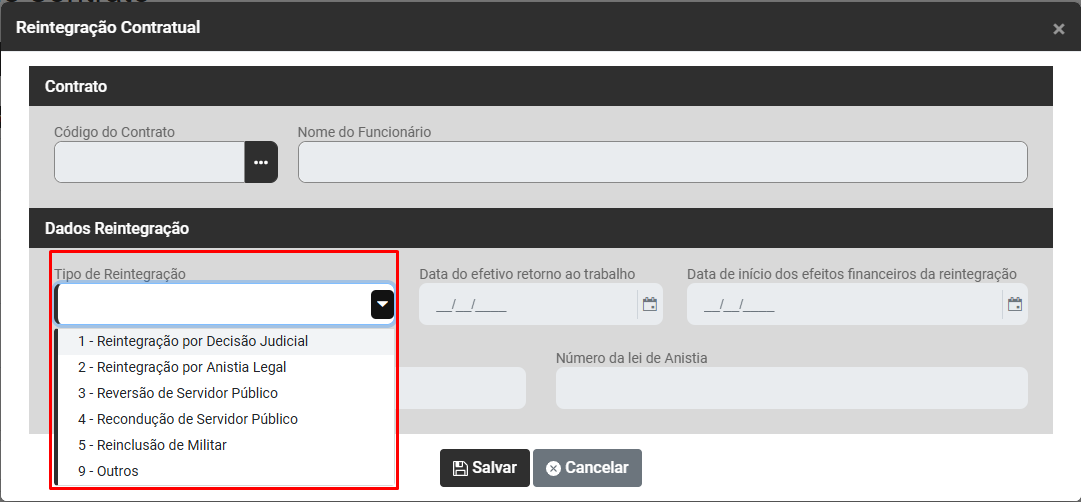Click the Contrato section header
1081x502 pixels.
click(540, 86)
